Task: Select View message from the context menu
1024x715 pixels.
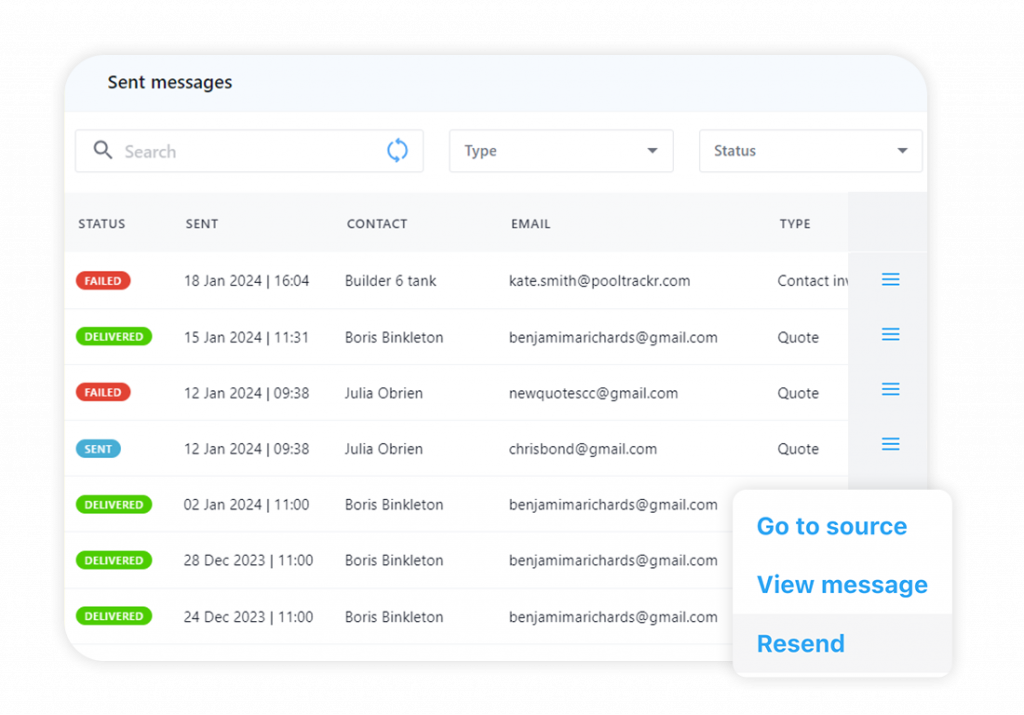Action: tap(841, 585)
